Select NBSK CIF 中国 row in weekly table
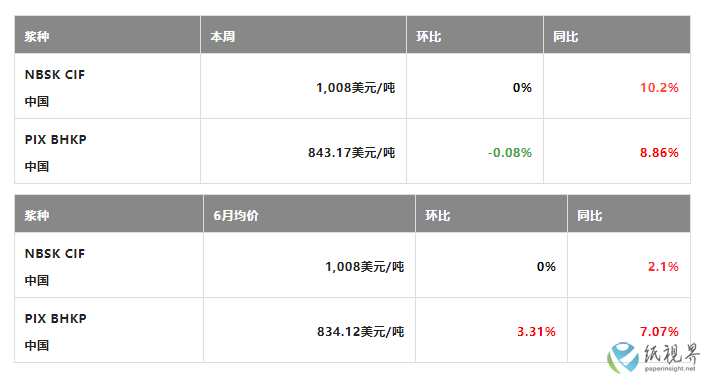This screenshot has height=376, width=707. pos(352,86)
